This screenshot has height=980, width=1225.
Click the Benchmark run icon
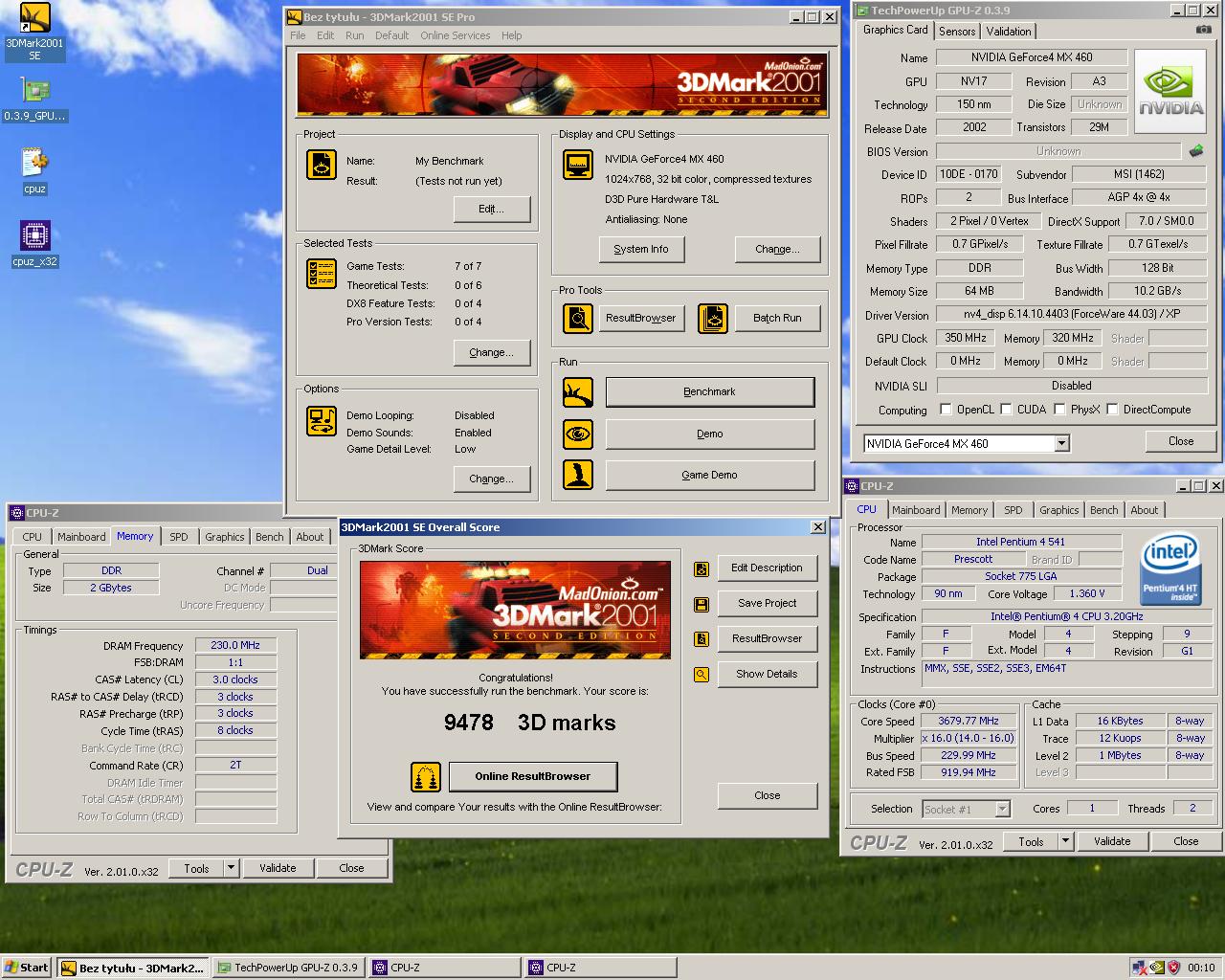pos(578,391)
